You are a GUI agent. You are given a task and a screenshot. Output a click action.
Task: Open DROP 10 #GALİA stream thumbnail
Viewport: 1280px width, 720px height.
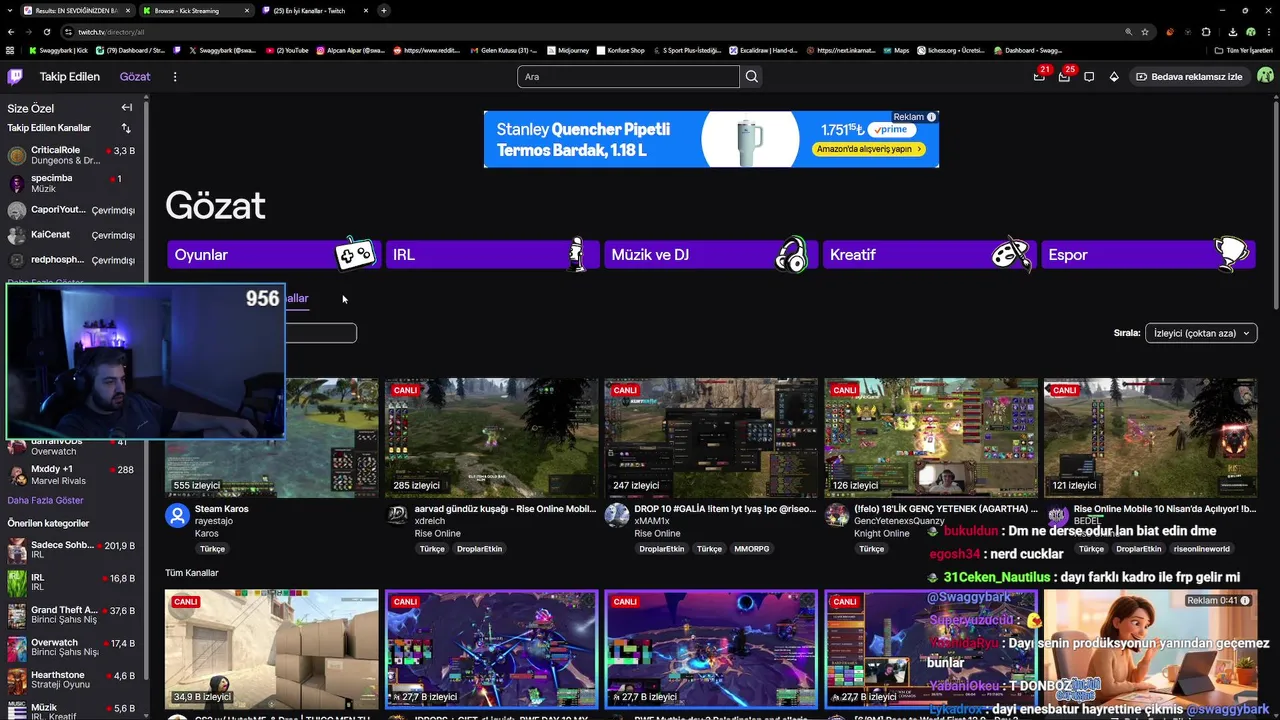coord(711,438)
